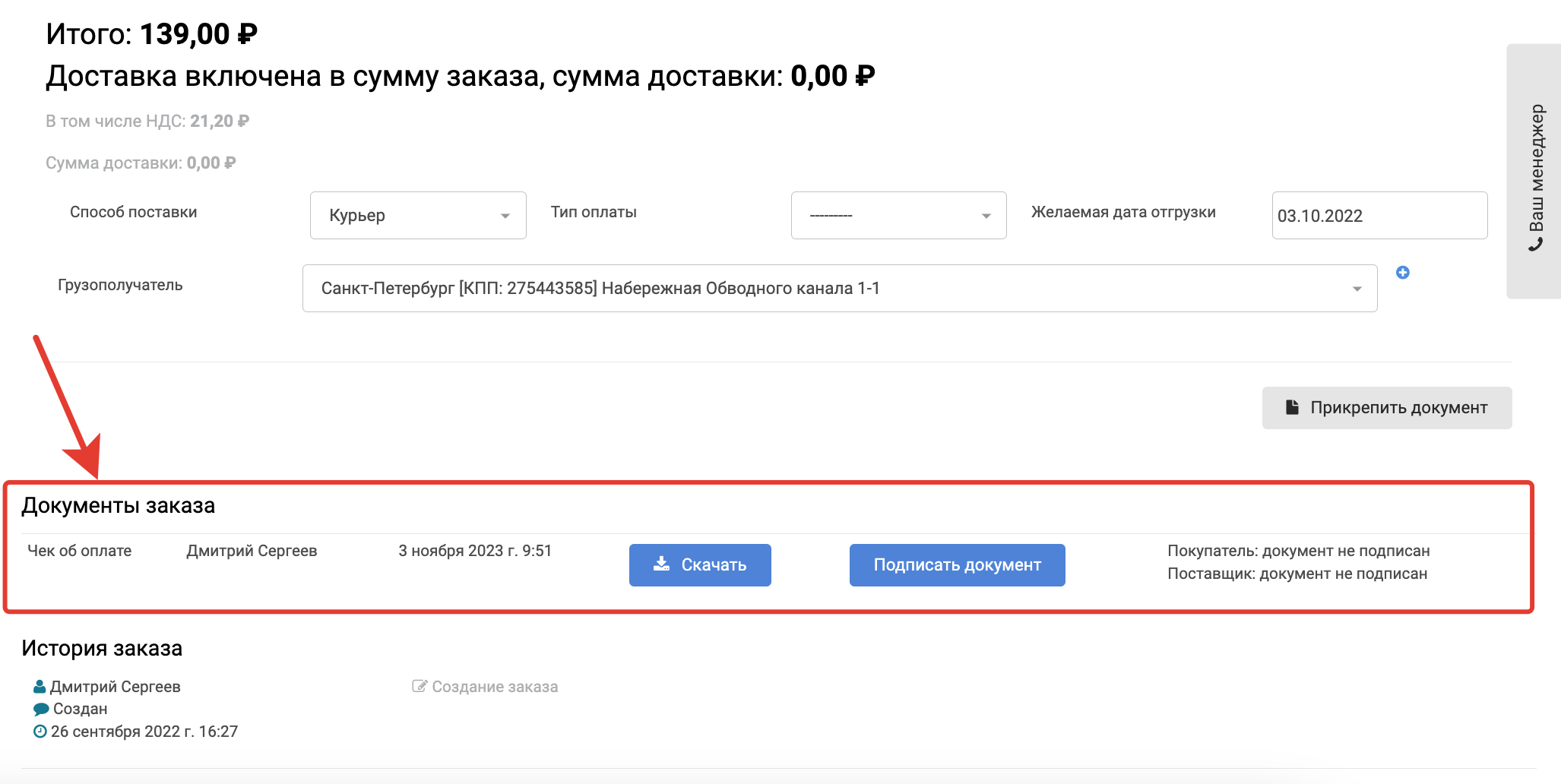Click the Желаемая дата отгрузки date field
The width and height of the screenshot is (1561, 784).
pos(1379,216)
